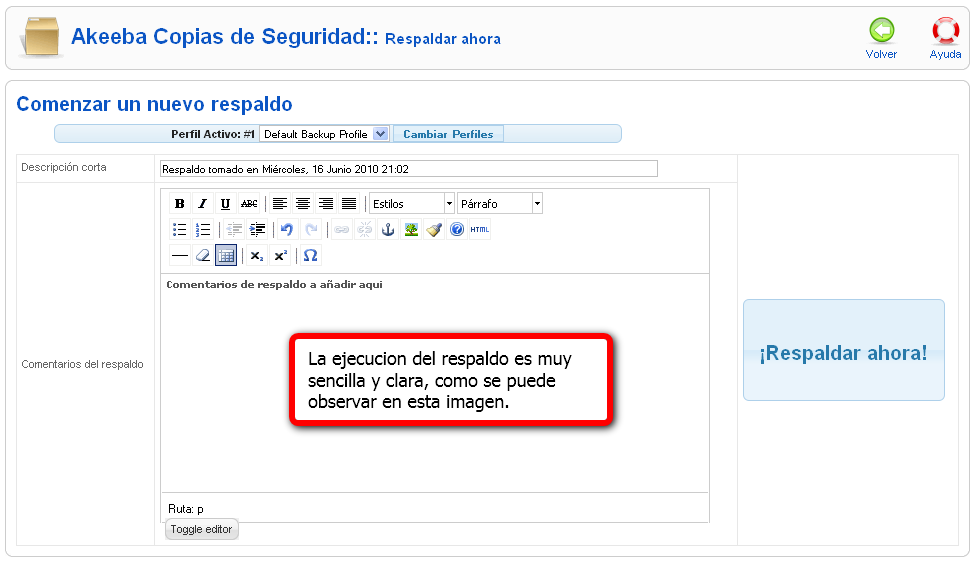Undo last edit in editor

pos(287,230)
